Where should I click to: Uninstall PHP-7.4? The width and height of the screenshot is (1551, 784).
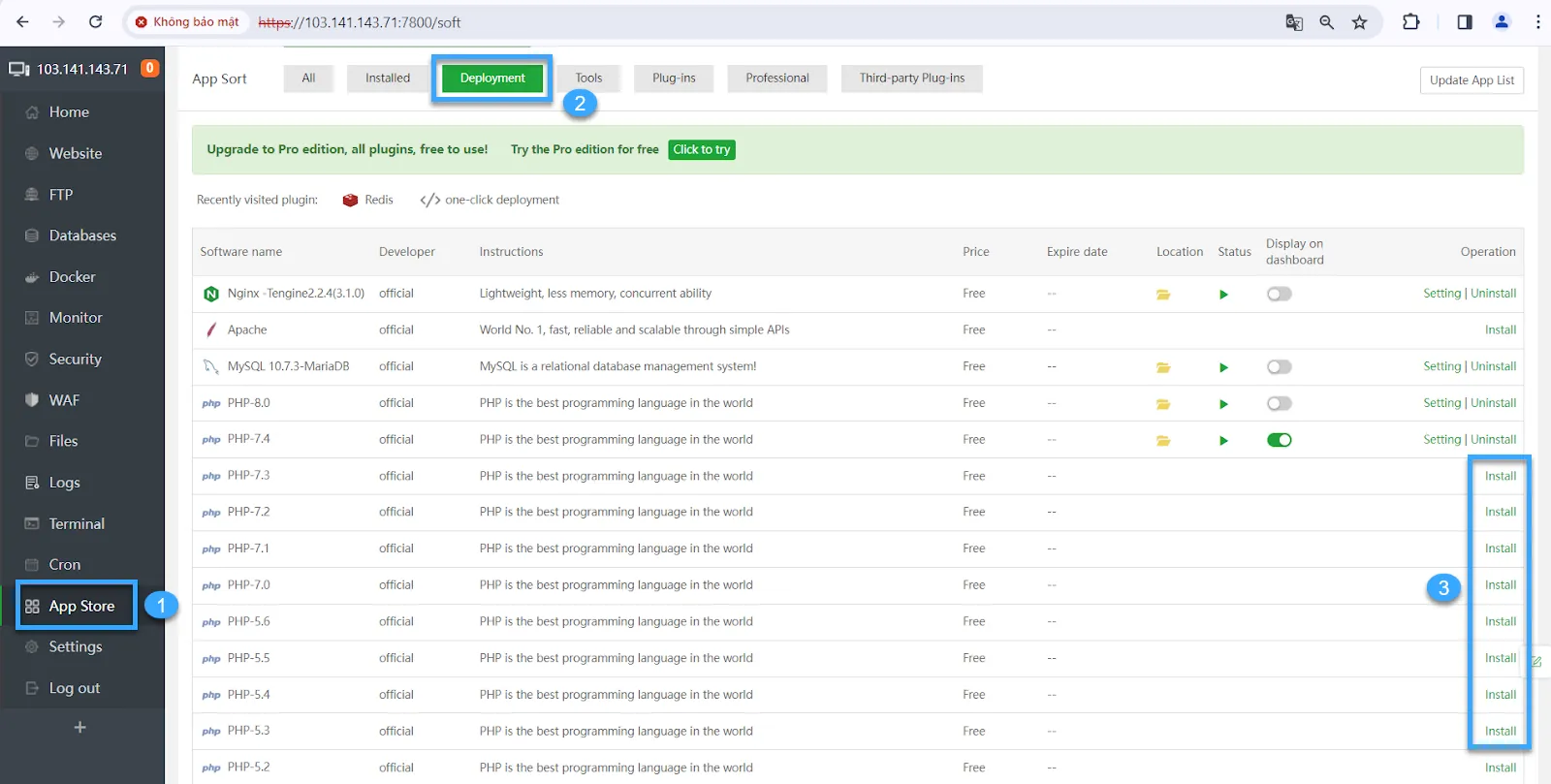click(x=1494, y=440)
